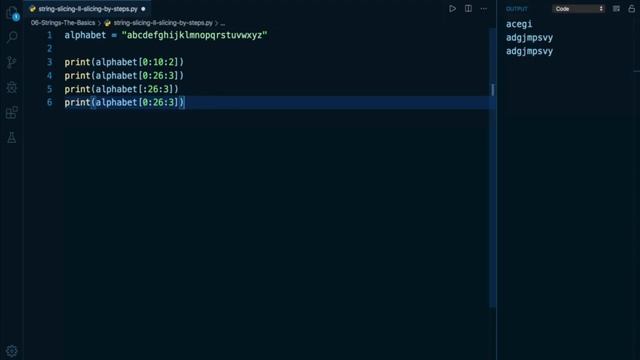Clear the output panel with the list icon
This screenshot has width=640, height=360.
pyautogui.click(x=616, y=9)
